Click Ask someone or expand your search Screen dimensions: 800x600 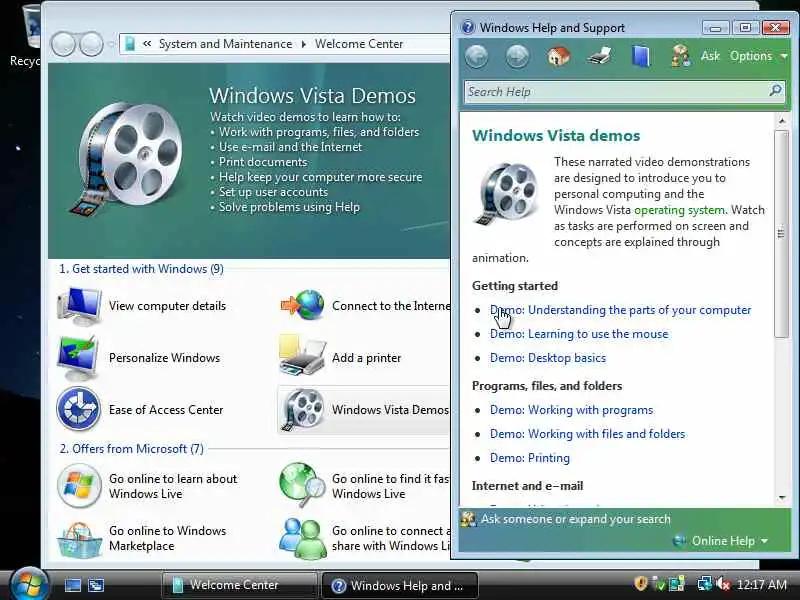coord(576,519)
